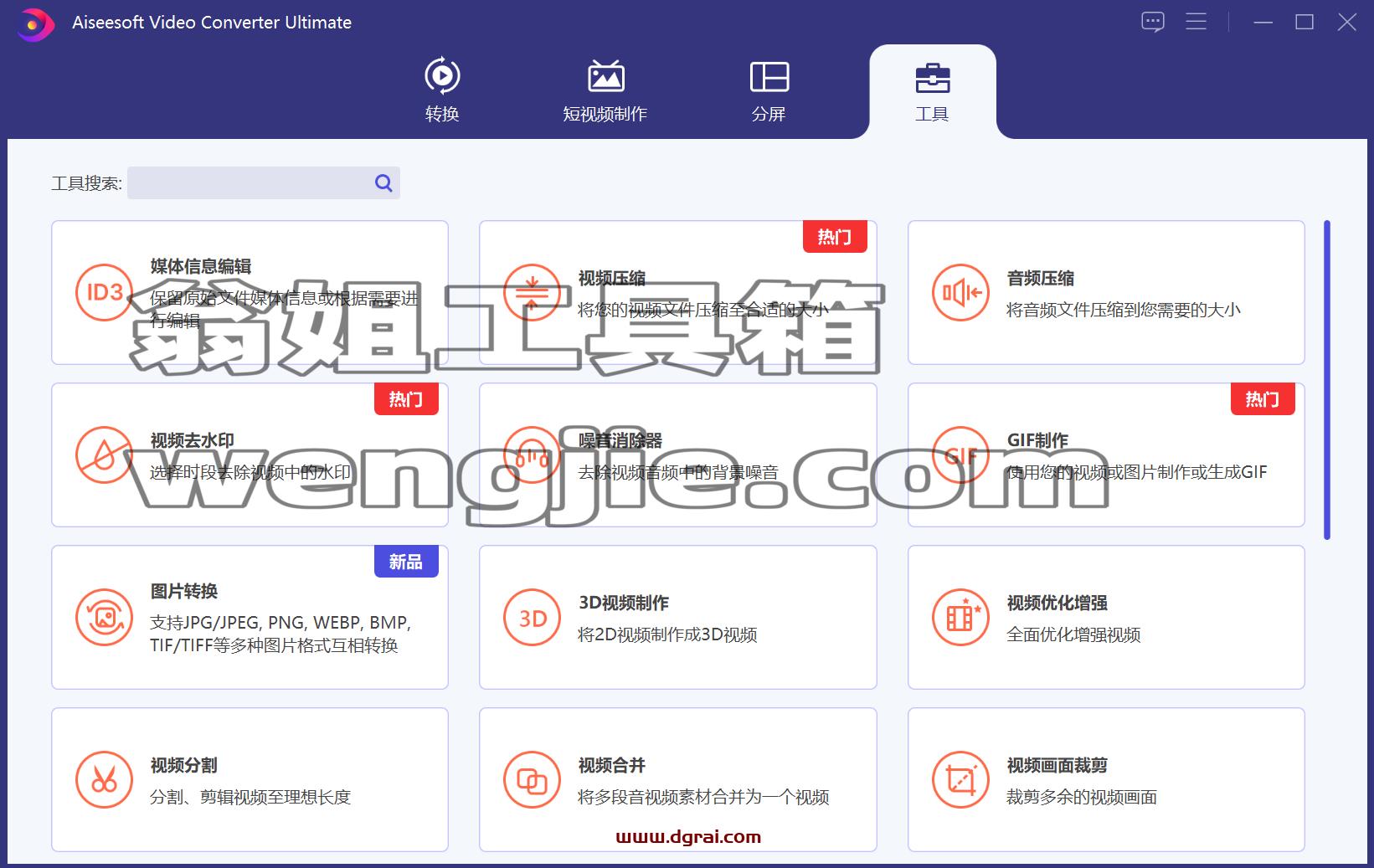Click the 图片转换 image convert icon
This screenshot has height=868, width=1374.
[x=105, y=617]
